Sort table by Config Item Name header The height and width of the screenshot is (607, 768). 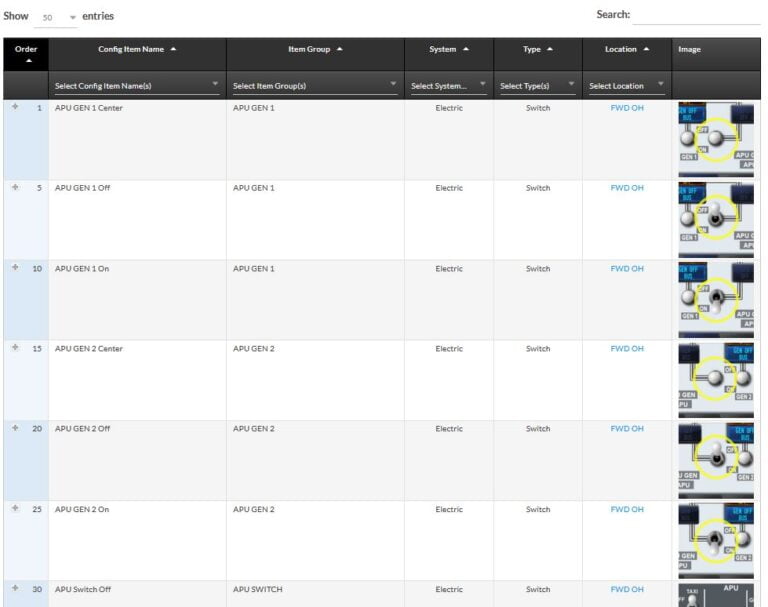137,49
